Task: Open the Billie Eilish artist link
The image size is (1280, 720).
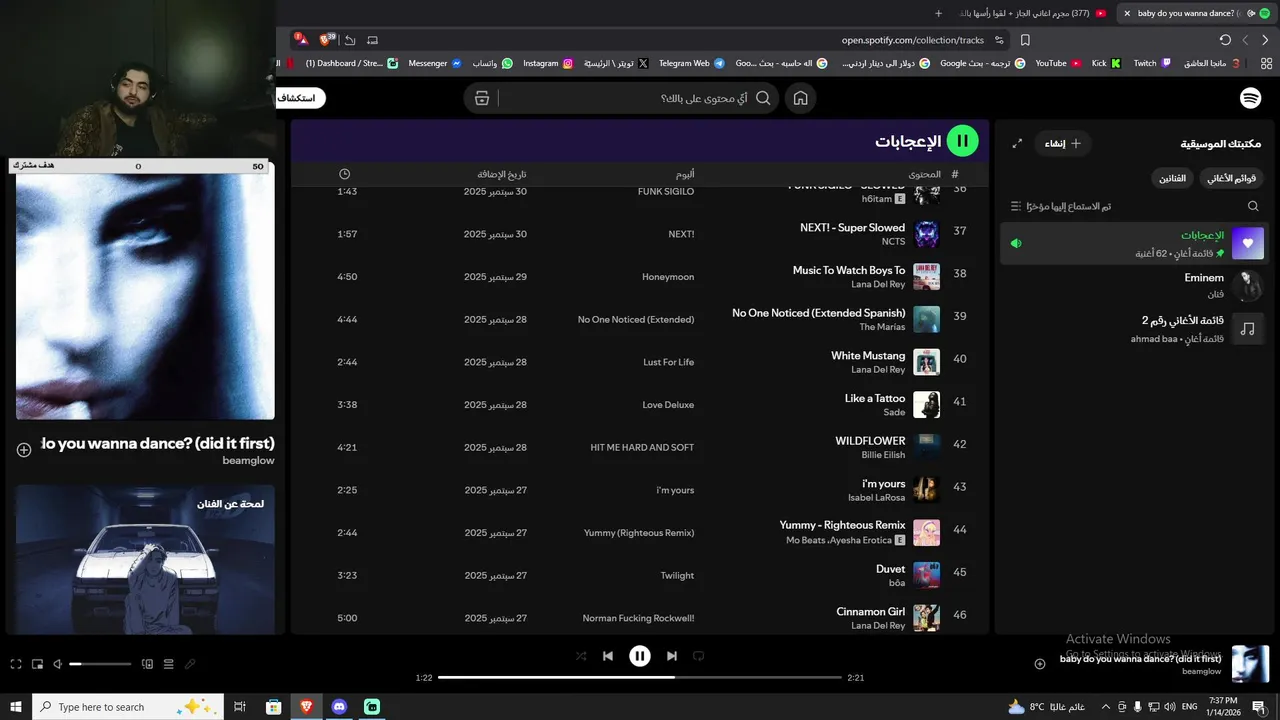Action: 883,455
